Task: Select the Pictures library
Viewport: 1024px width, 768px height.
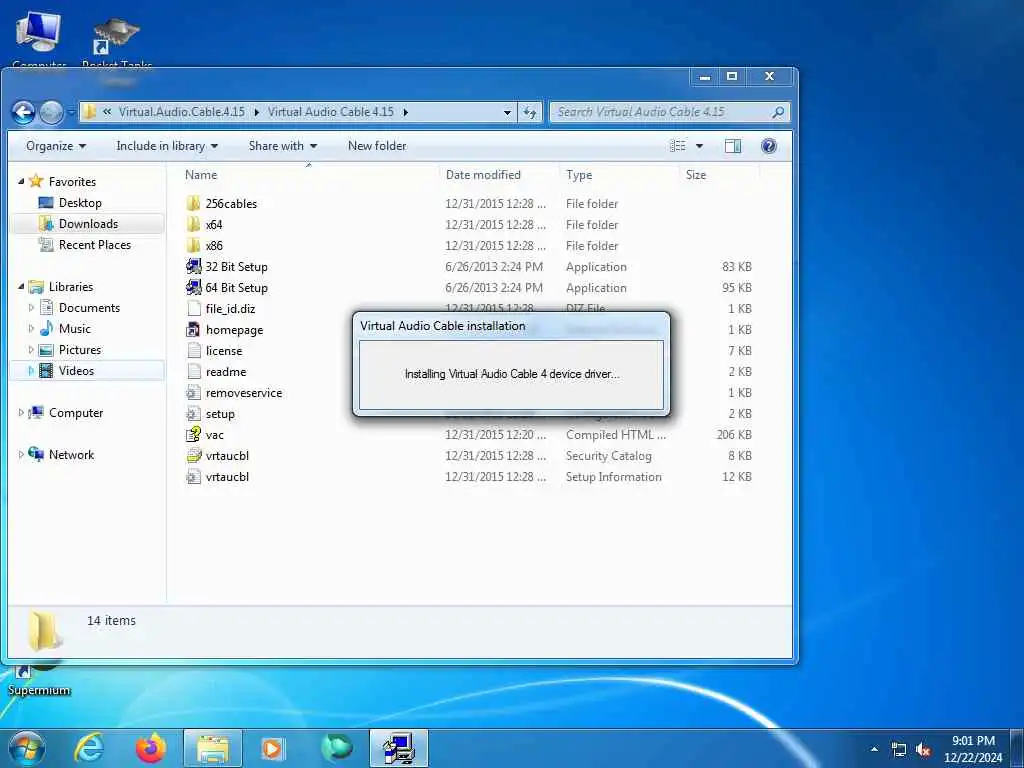Action: click(80, 349)
